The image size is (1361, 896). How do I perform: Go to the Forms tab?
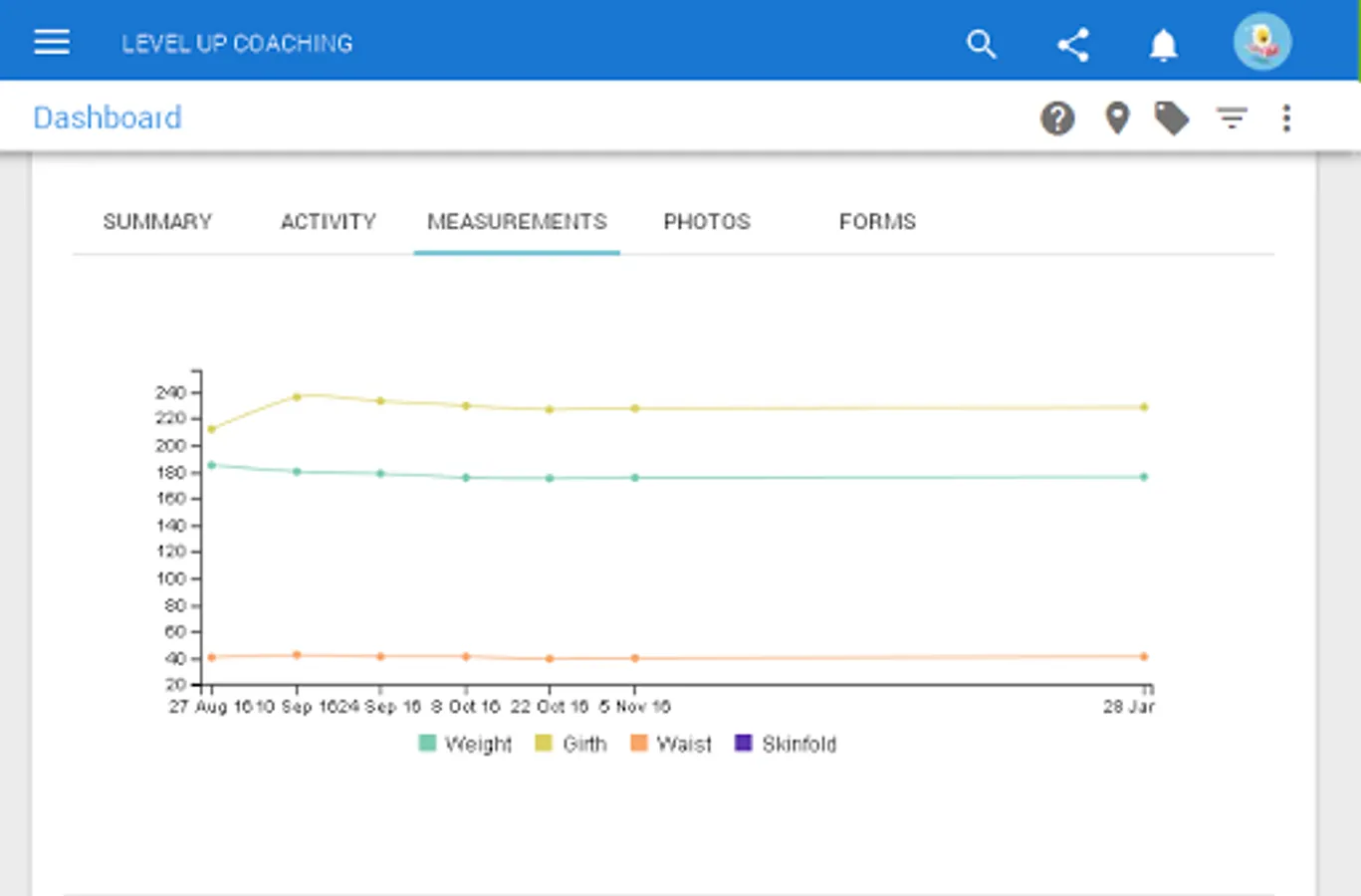pos(877,222)
